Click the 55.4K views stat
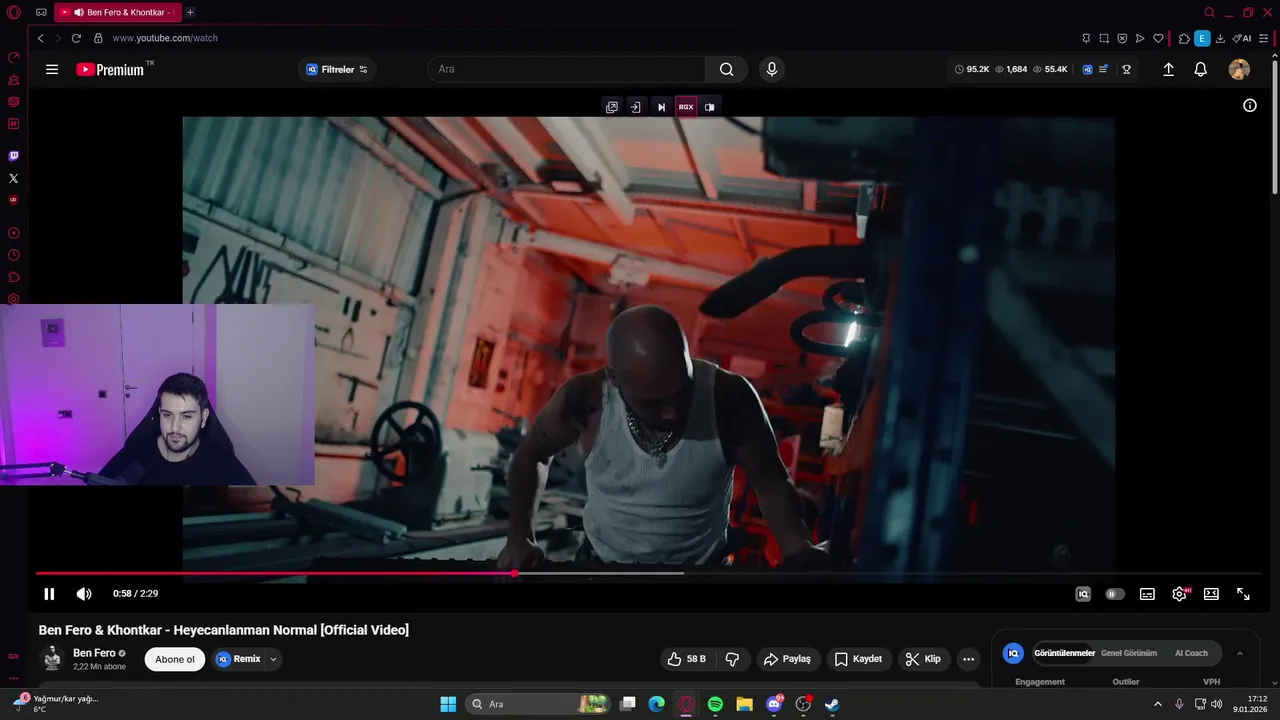The image size is (1280, 720). click(x=1050, y=69)
